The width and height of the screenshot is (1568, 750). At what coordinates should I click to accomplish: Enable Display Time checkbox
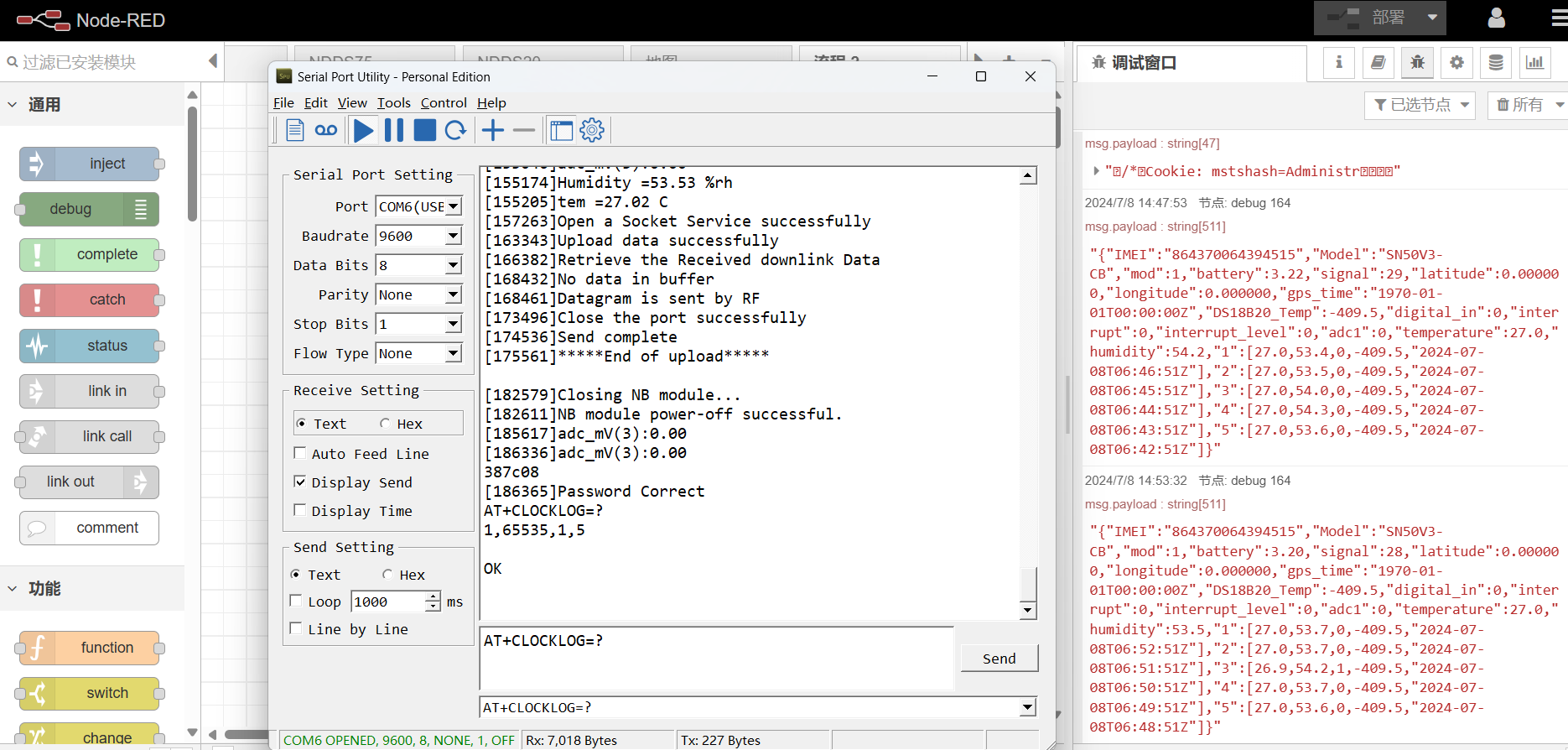[299, 510]
